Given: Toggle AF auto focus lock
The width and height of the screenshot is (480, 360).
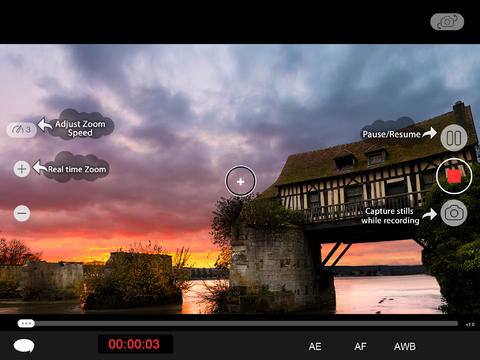Looking at the screenshot, I should (x=360, y=347).
